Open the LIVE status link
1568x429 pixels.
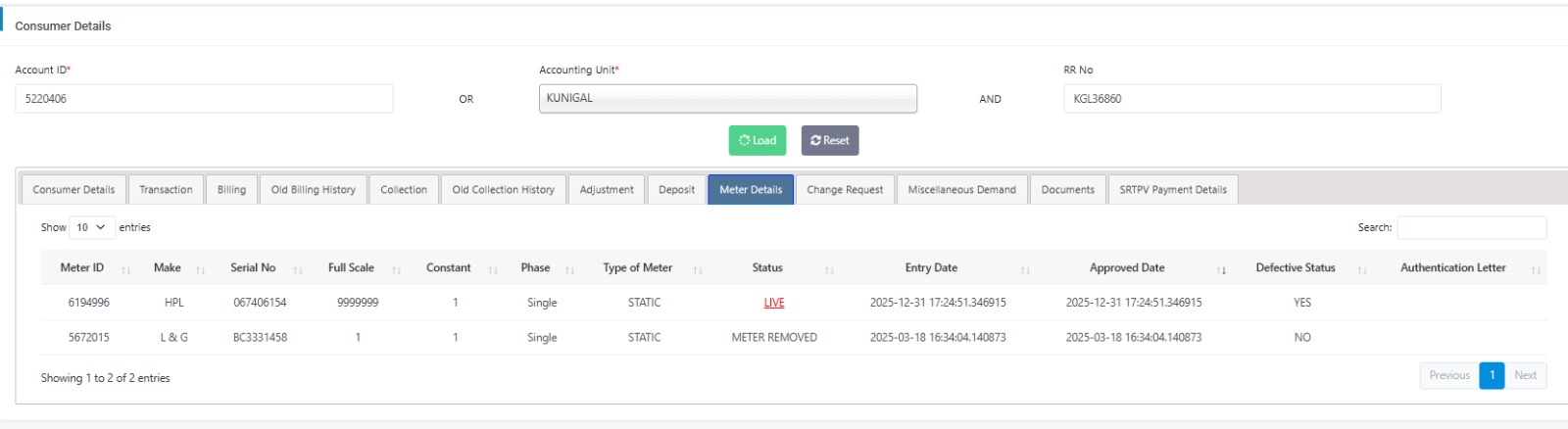click(x=774, y=303)
